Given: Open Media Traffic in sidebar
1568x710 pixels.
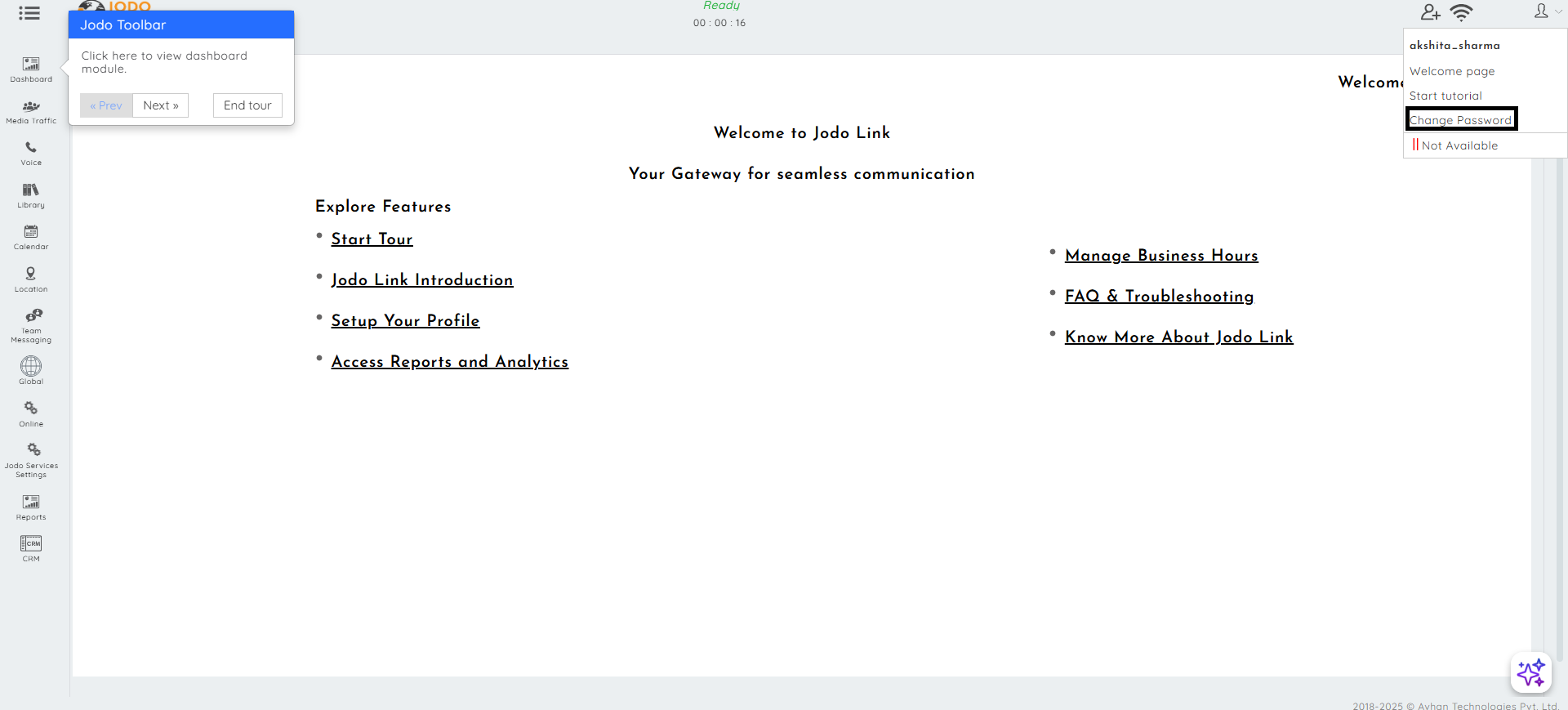Looking at the screenshot, I should 31,112.
